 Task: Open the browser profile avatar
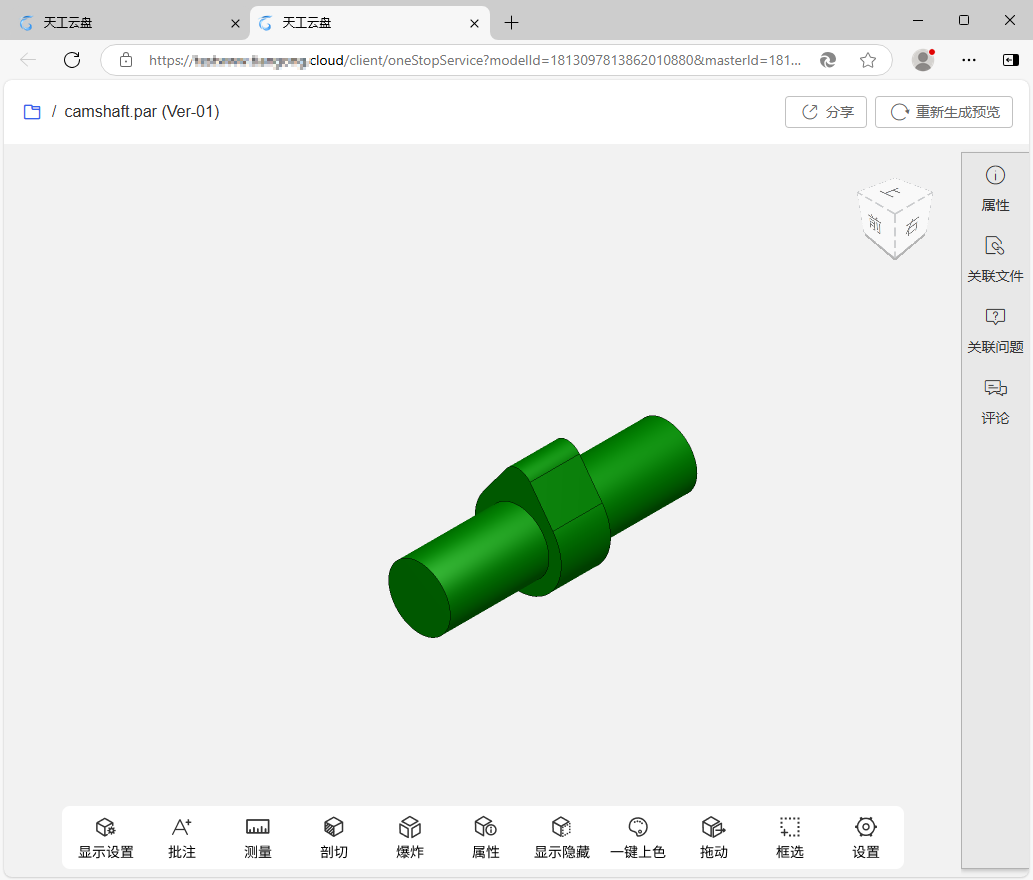coord(923,60)
